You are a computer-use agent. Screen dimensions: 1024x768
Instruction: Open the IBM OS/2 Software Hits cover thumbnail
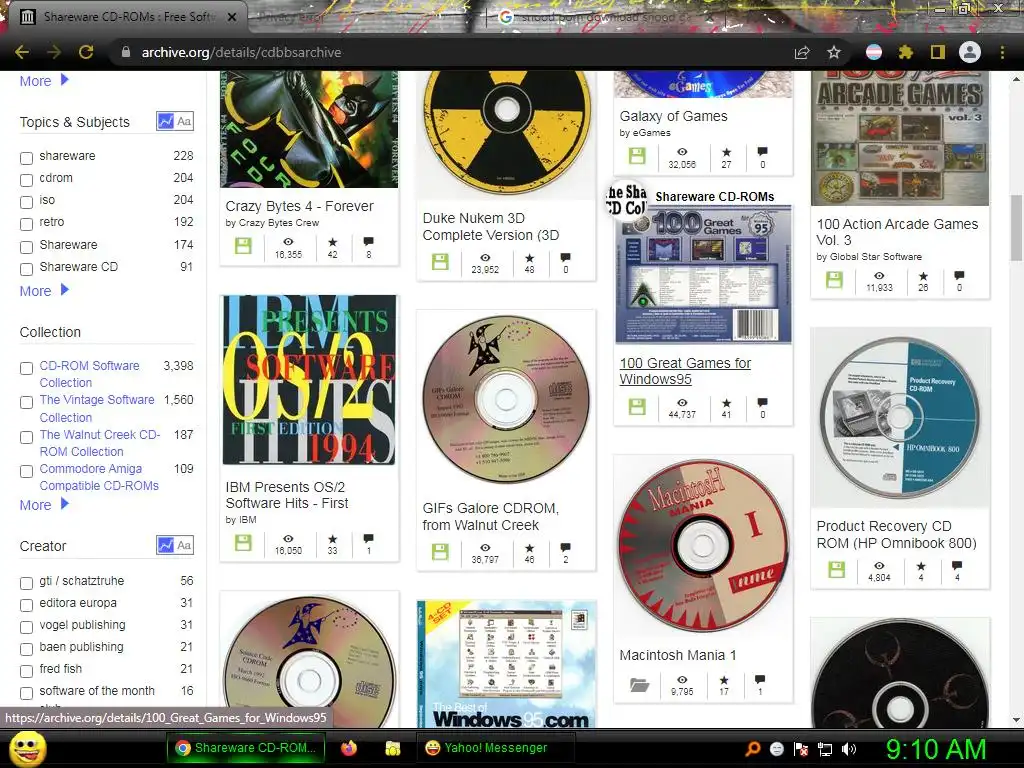[309, 380]
